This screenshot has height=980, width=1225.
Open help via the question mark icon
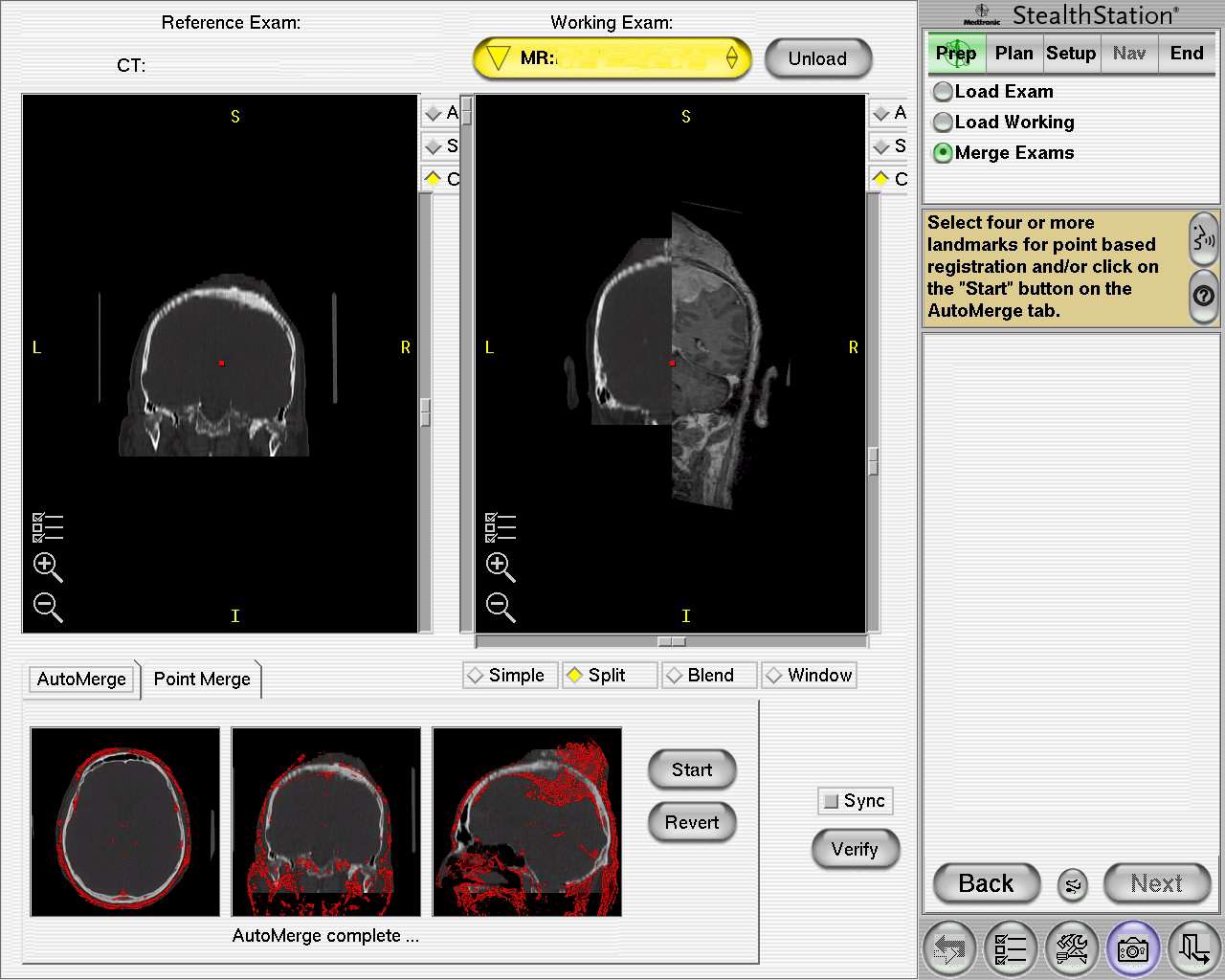1204,298
